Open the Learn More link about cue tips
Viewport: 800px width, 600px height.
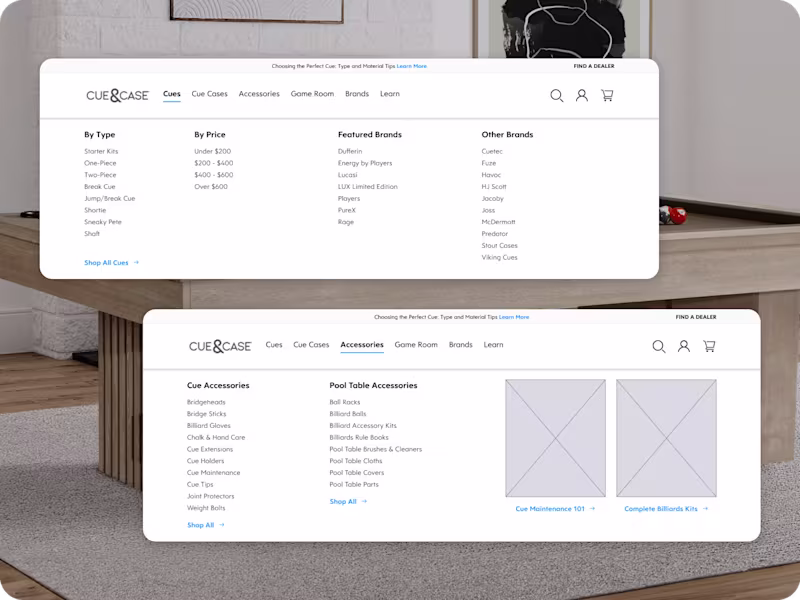click(412, 66)
